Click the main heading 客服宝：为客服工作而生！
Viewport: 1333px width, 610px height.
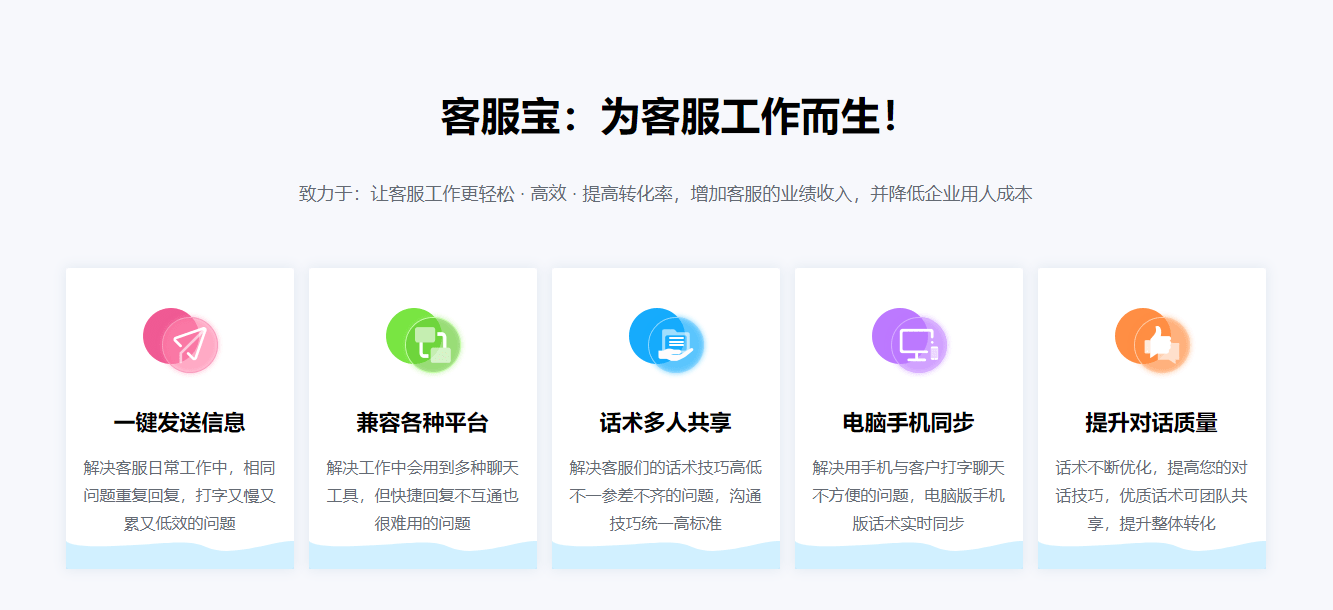[670, 118]
